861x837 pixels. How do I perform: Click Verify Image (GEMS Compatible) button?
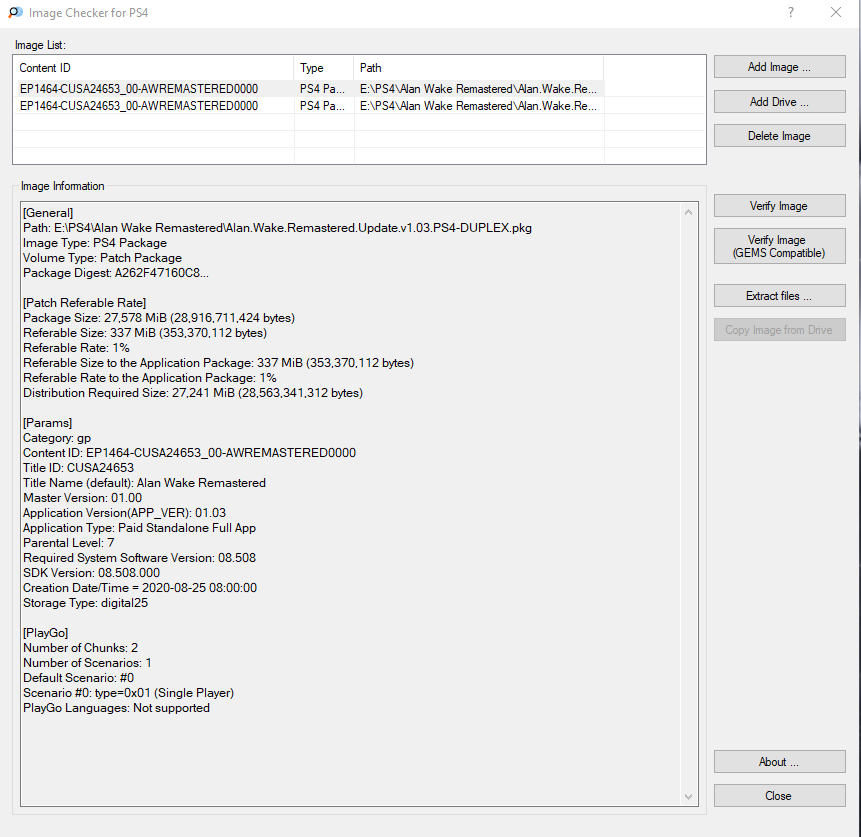[x=779, y=246]
